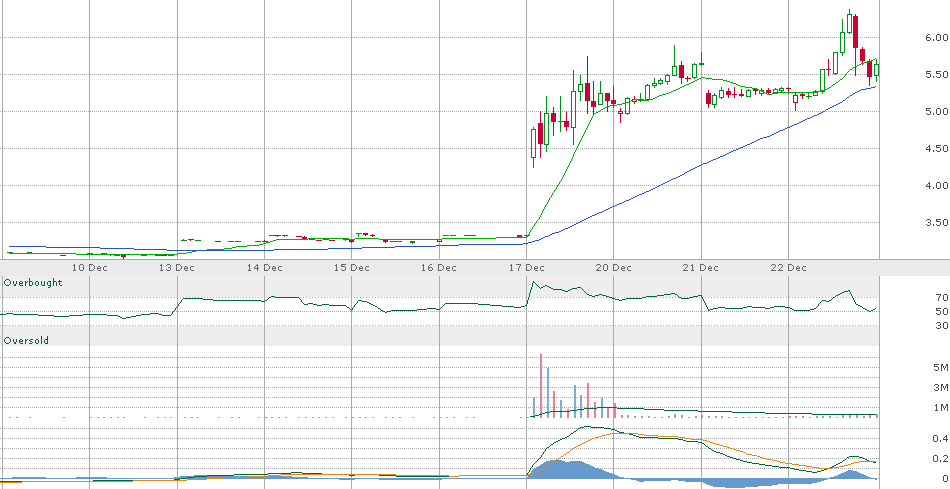Click the 10 Dec date label
The width and height of the screenshot is (950, 489).
click(90, 267)
